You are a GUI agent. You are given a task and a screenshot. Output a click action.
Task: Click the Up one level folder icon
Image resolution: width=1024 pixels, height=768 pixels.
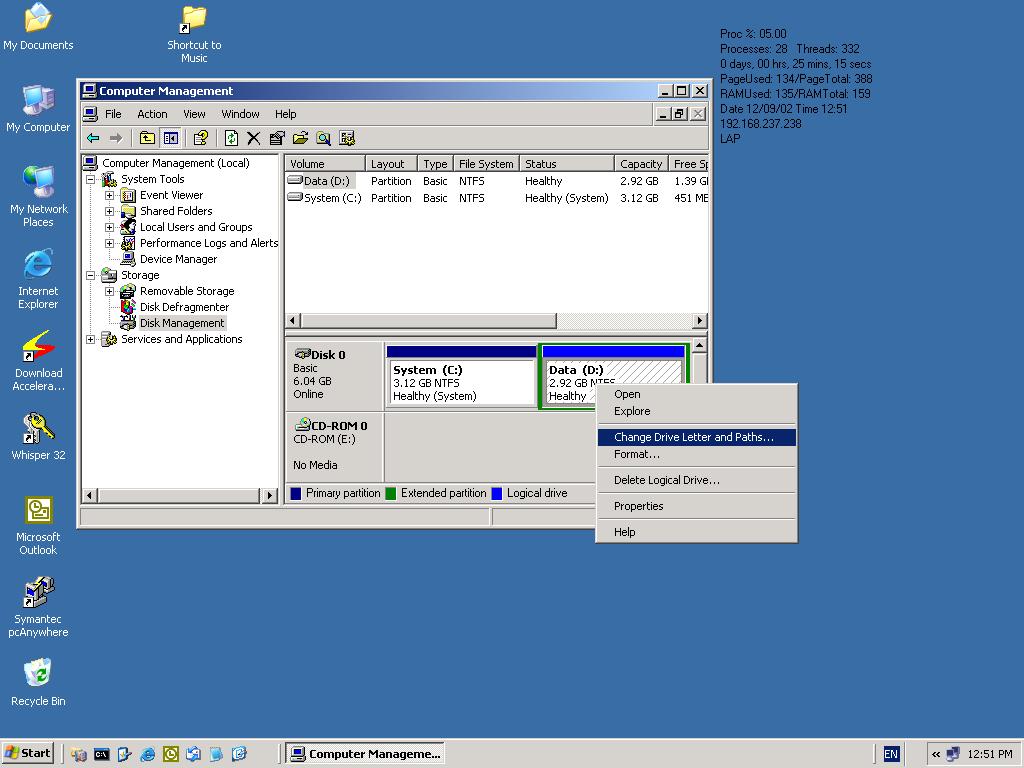(147, 138)
